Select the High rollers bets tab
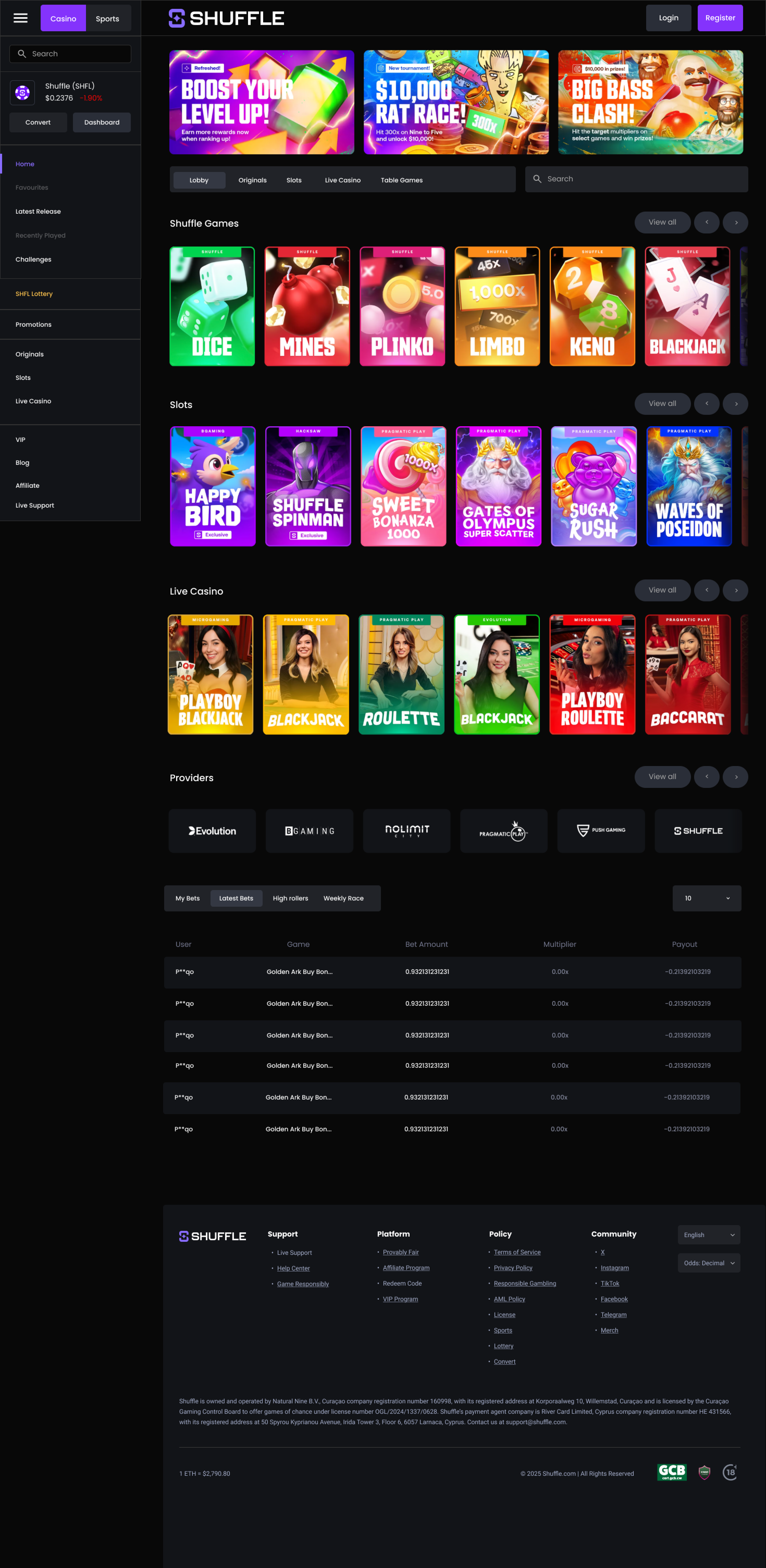The image size is (766, 1568). pyautogui.click(x=291, y=898)
